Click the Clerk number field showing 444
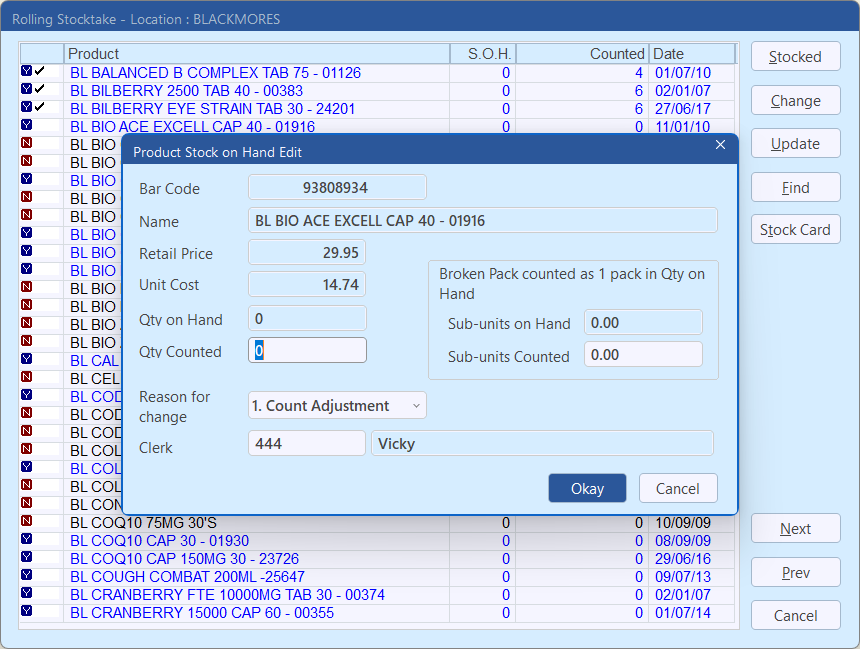860x649 pixels. pos(306,443)
